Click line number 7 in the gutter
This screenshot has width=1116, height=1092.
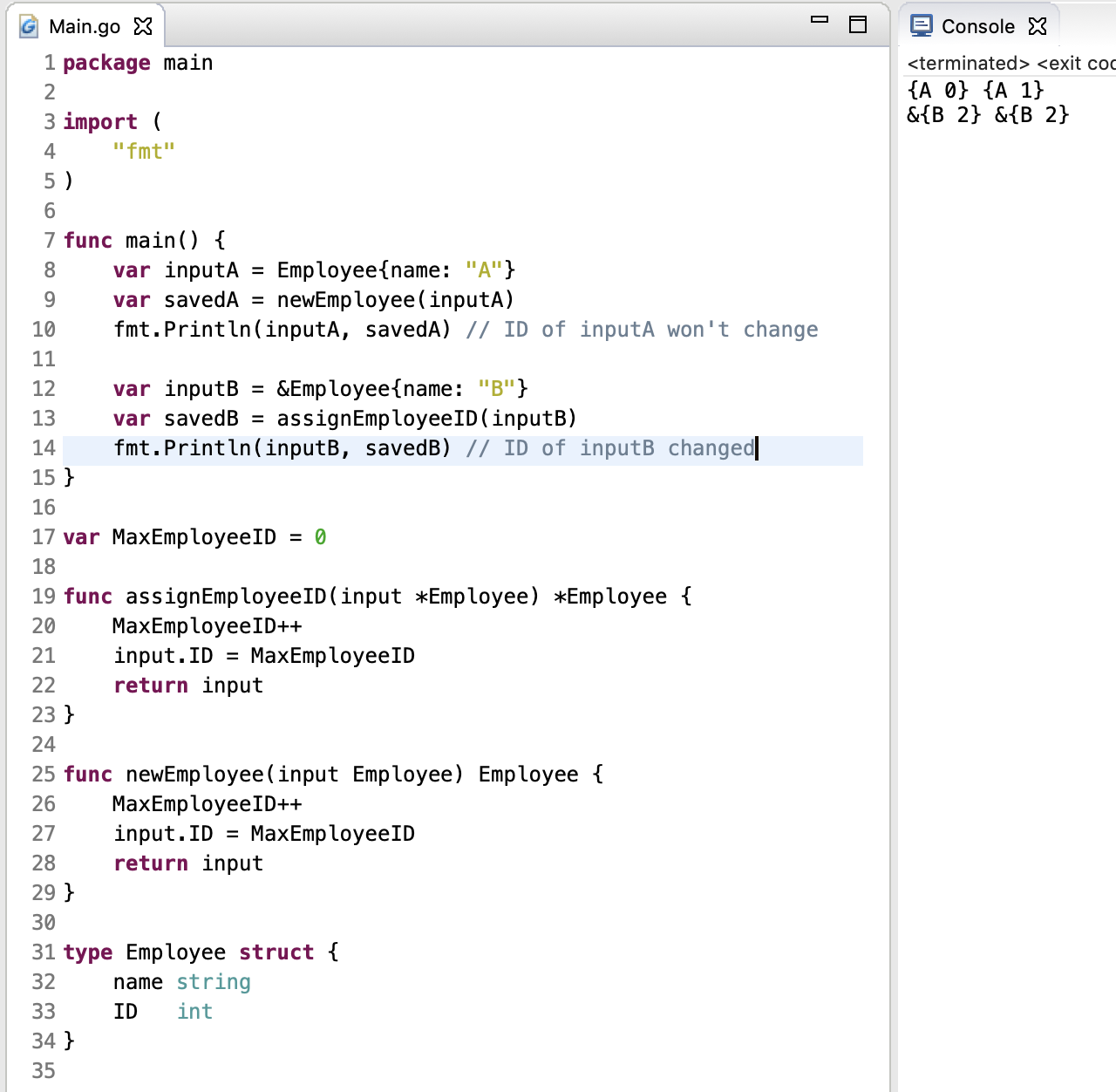[49, 241]
